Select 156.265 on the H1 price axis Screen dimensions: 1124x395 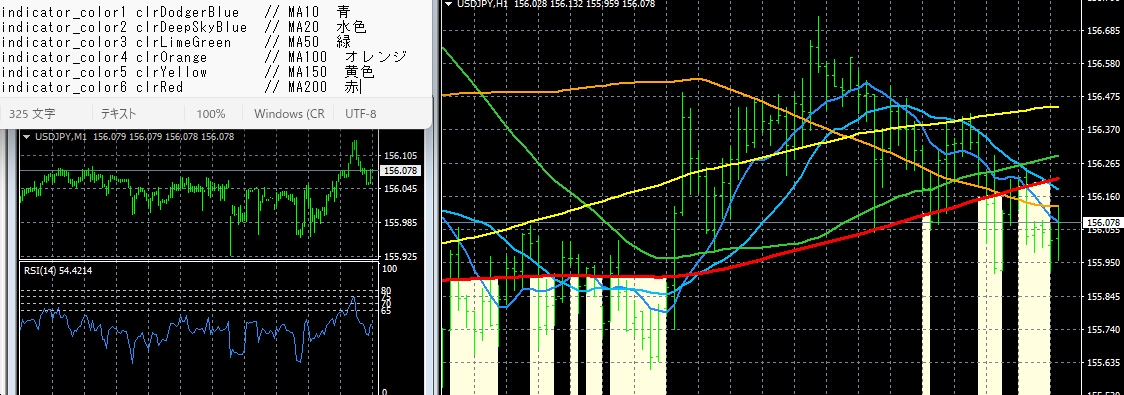[1104, 163]
